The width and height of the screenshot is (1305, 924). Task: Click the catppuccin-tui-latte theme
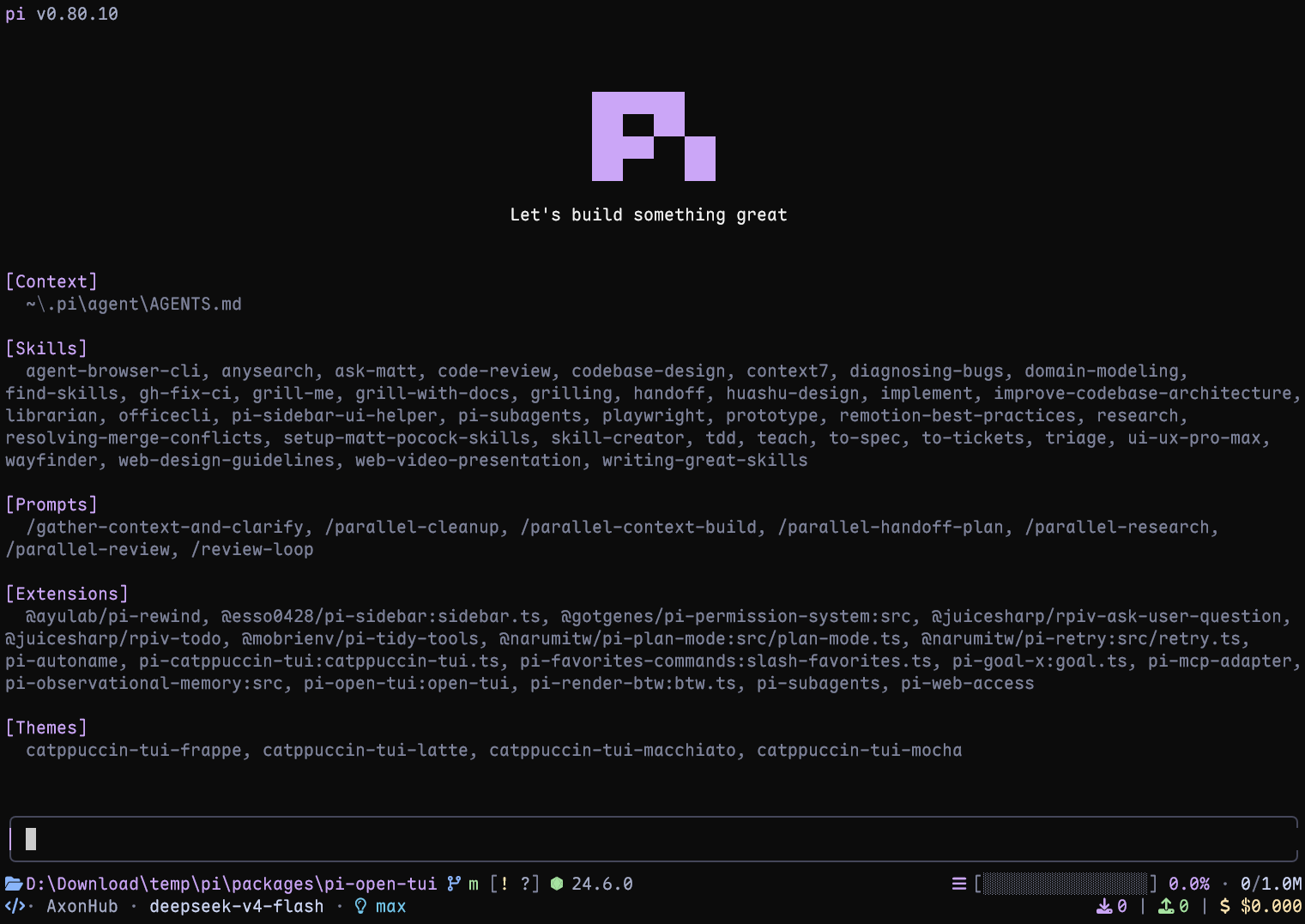tap(366, 750)
